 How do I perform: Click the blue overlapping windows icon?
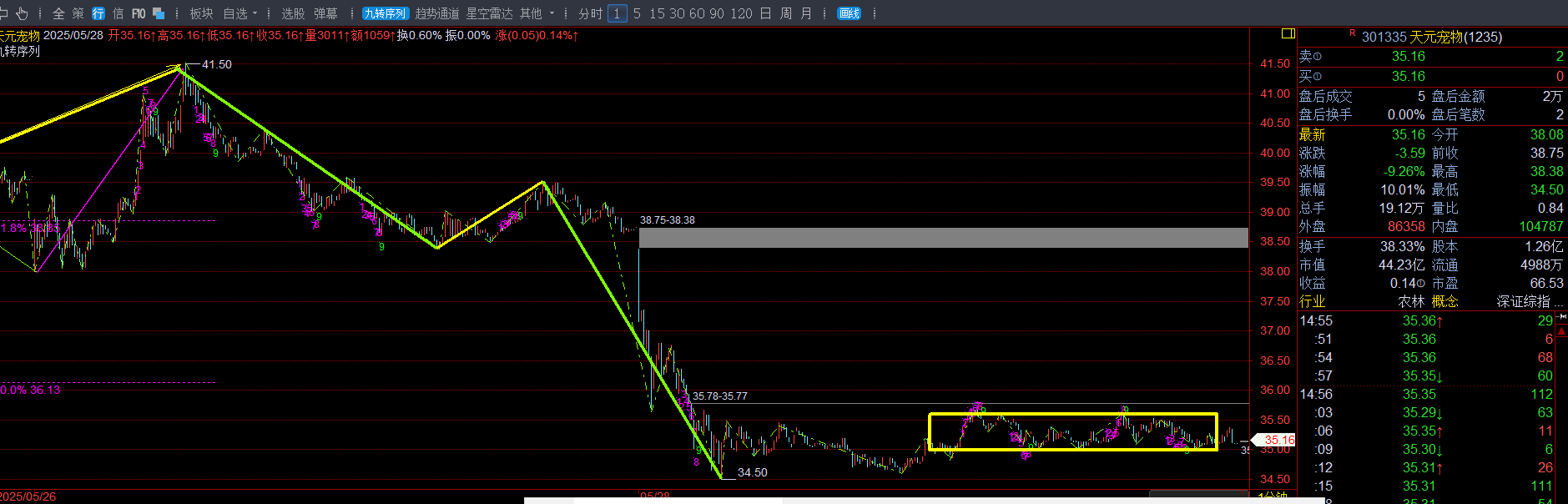coord(159,13)
